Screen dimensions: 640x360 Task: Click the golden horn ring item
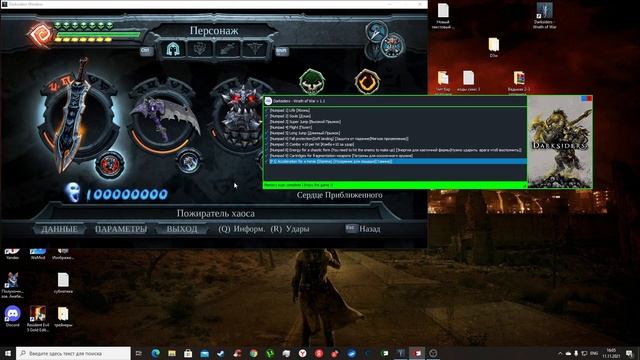pyautogui.click(x=367, y=82)
